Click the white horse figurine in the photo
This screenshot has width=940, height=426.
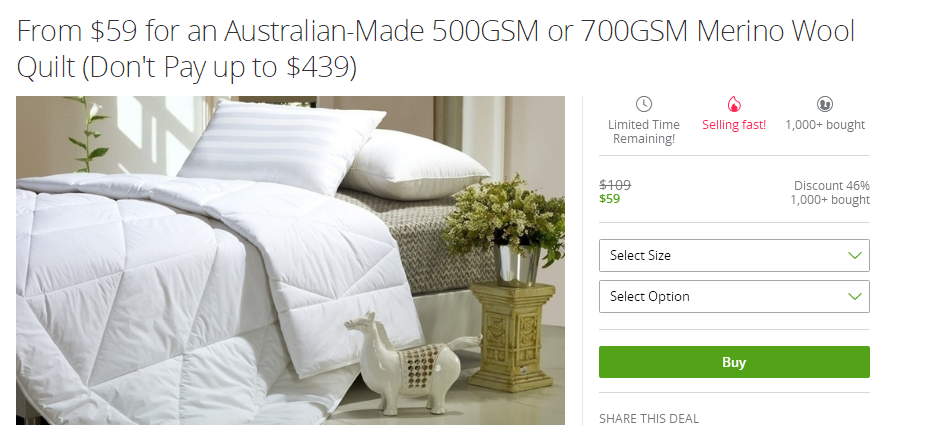coord(411,362)
